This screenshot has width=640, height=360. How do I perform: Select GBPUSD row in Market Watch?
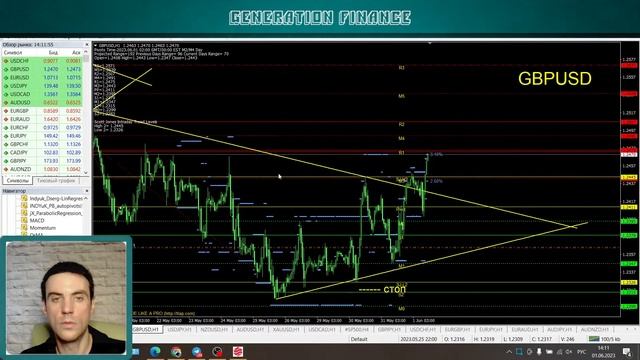click(x=42, y=69)
